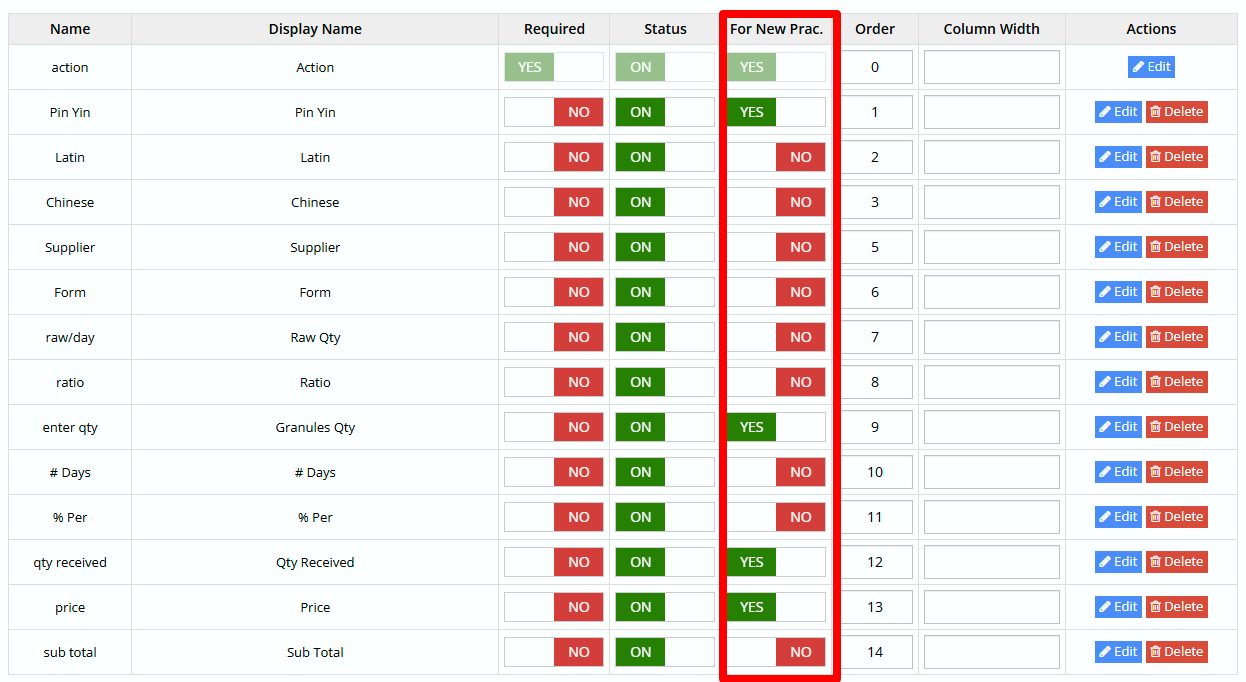1246x682 pixels.
Task: Edit the Raw Qty row
Action: pyautogui.click(x=1117, y=337)
